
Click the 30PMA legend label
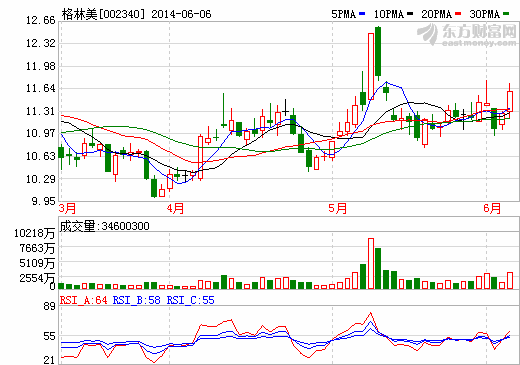pyautogui.click(x=485, y=14)
